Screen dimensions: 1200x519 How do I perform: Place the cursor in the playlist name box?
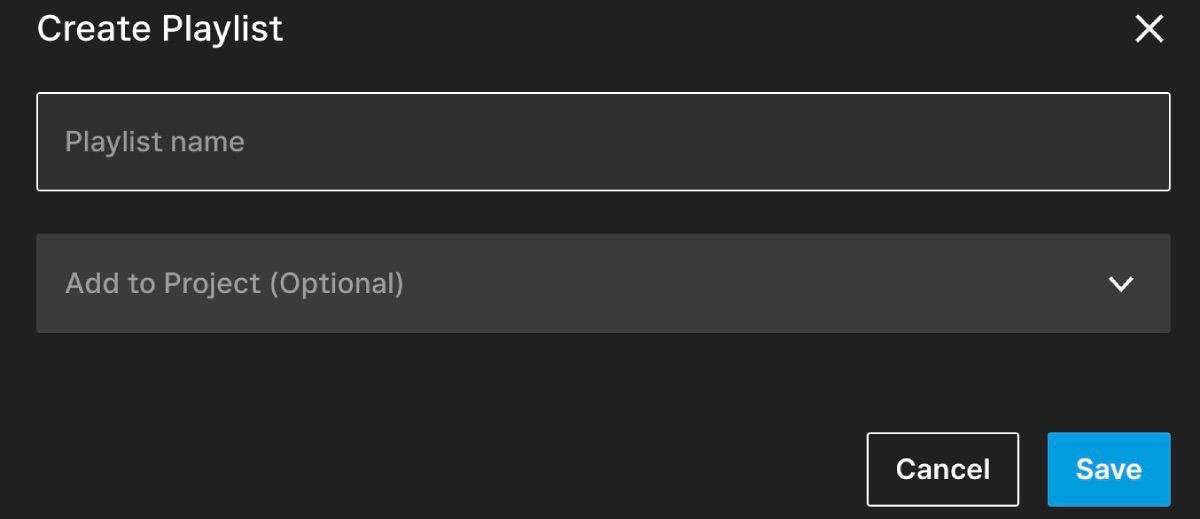(603, 142)
